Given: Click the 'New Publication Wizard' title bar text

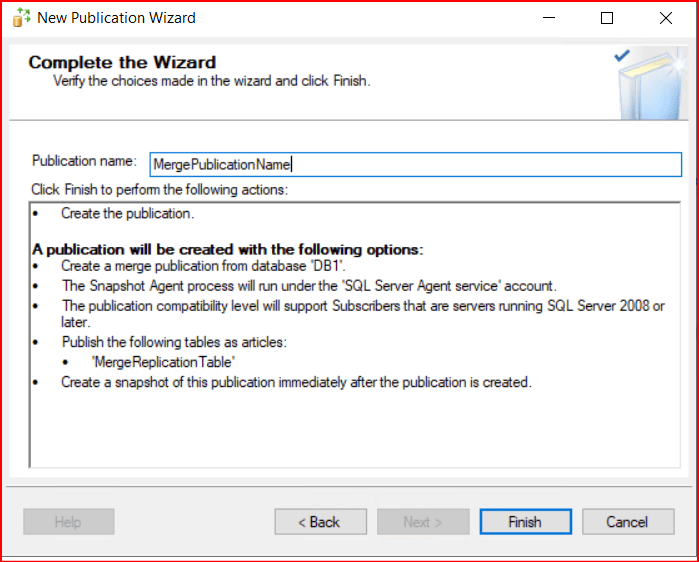Looking at the screenshot, I should pyautogui.click(x=117, y=18).
